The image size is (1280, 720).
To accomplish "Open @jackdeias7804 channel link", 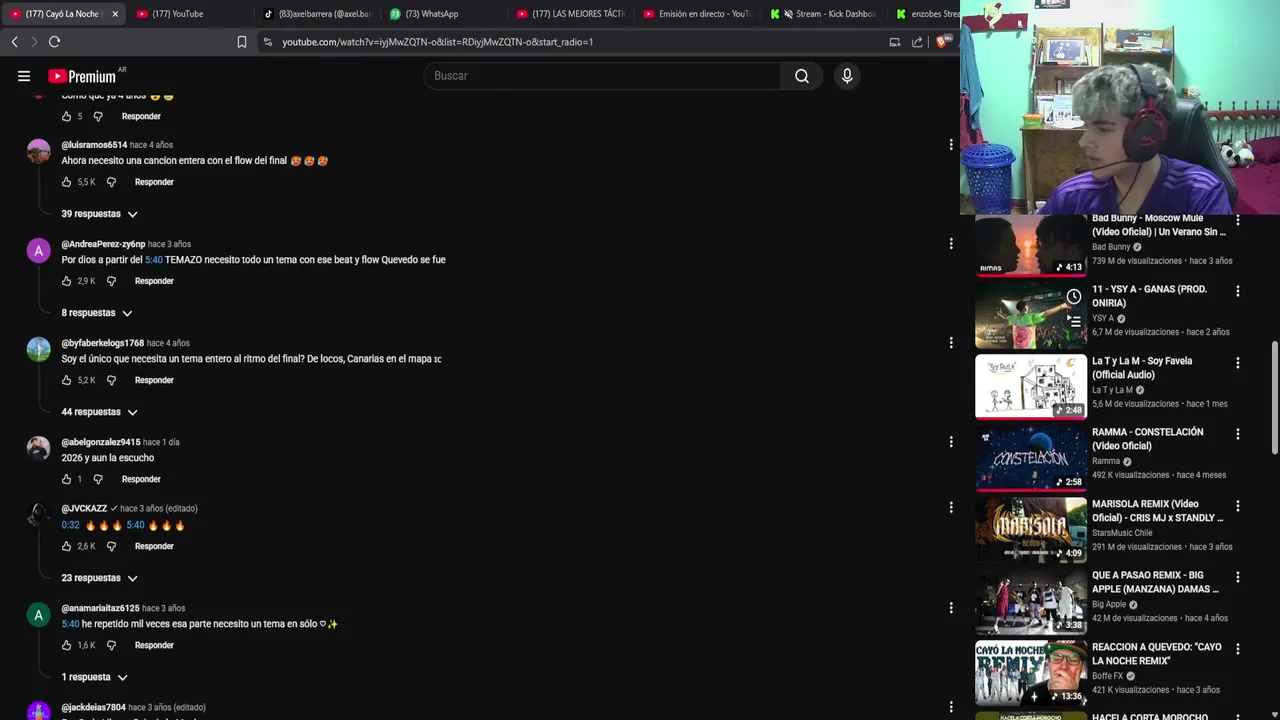I will (93, 707).
